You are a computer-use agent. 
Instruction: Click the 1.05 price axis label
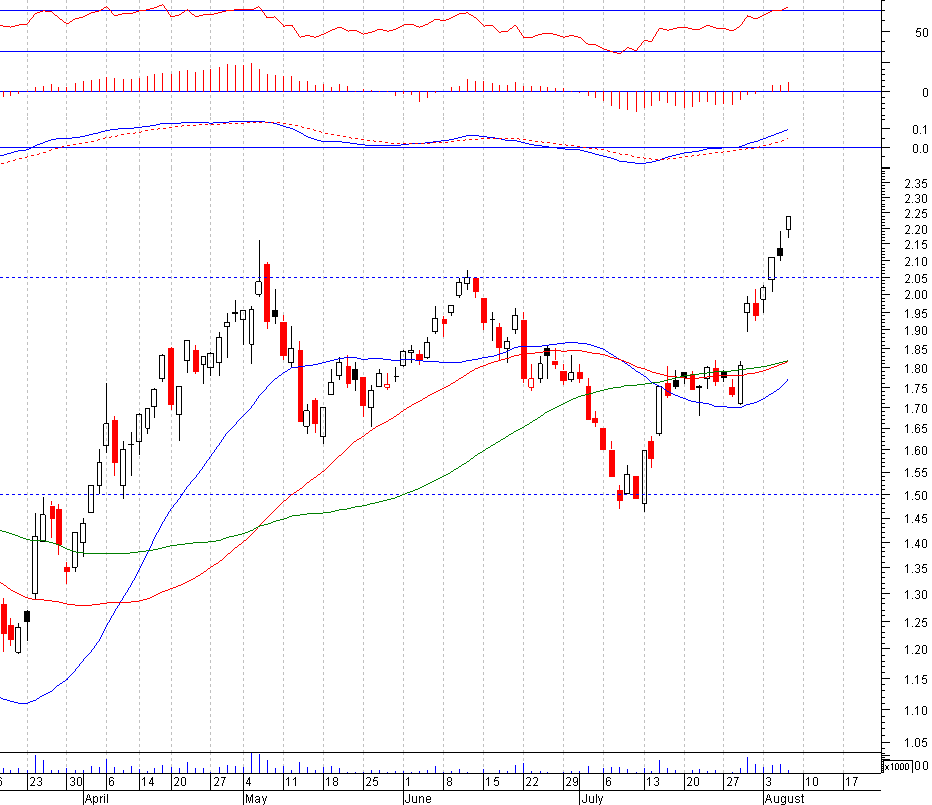(915, 743)
